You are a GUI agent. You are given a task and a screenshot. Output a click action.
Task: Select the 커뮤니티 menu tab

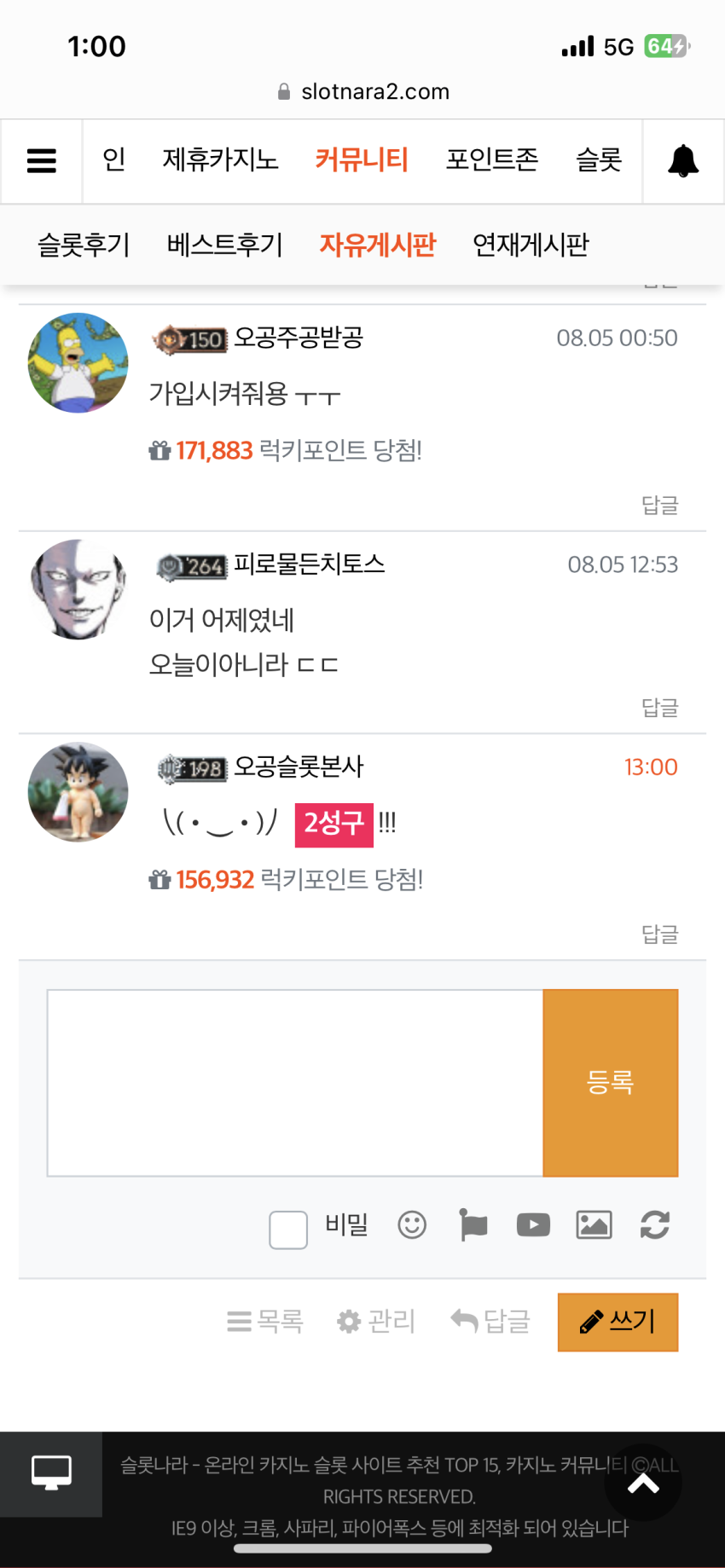click(362, 160)
